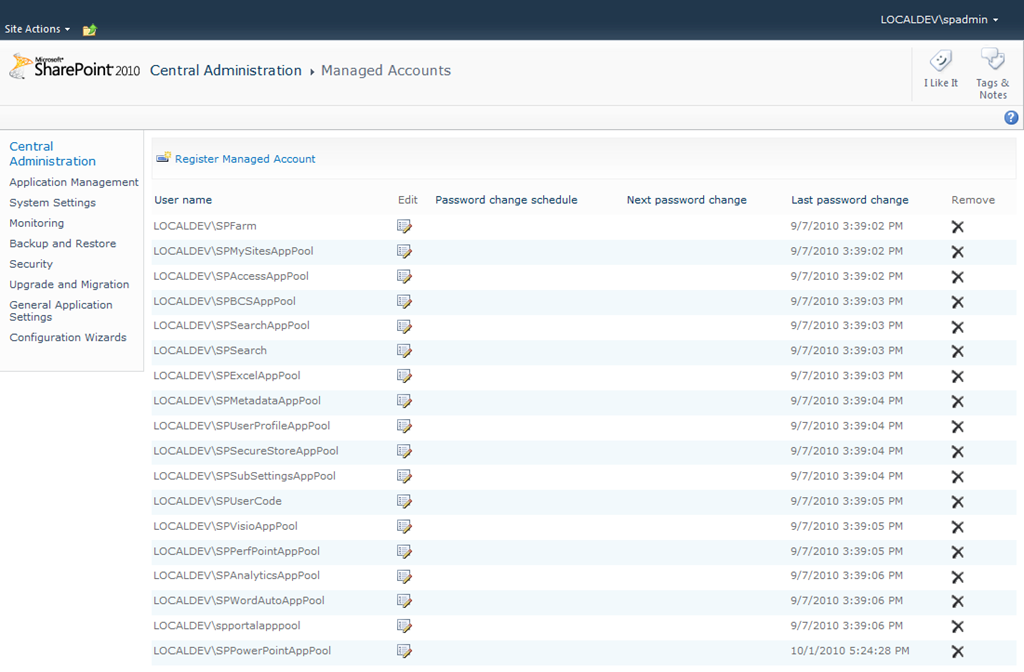
Task: Click the SharePoint 2010 logo
Action: click(74, 67)
